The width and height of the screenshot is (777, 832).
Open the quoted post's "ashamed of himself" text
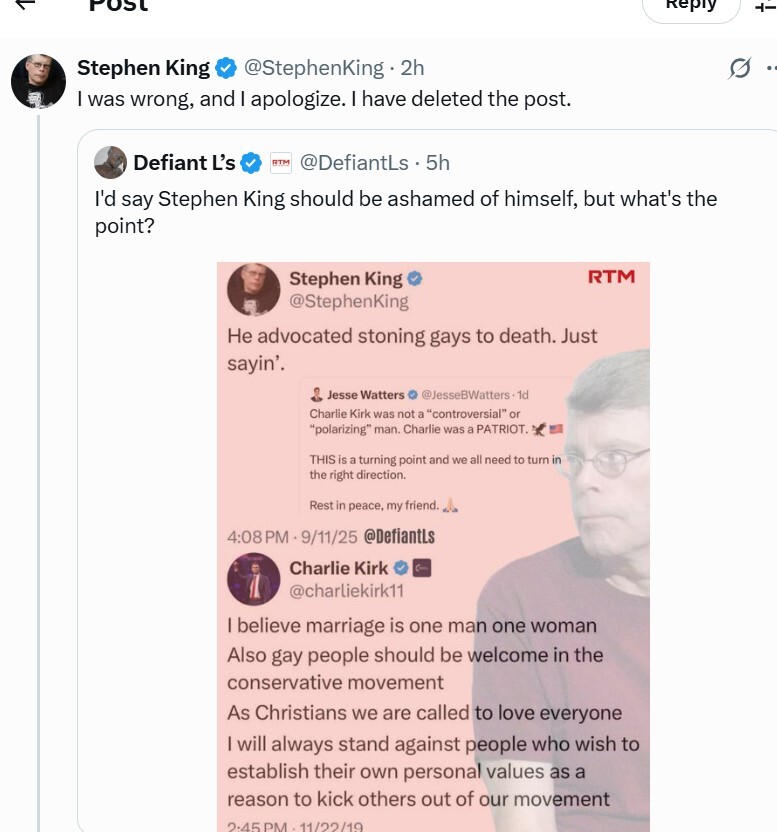click(x=405, y=198)
